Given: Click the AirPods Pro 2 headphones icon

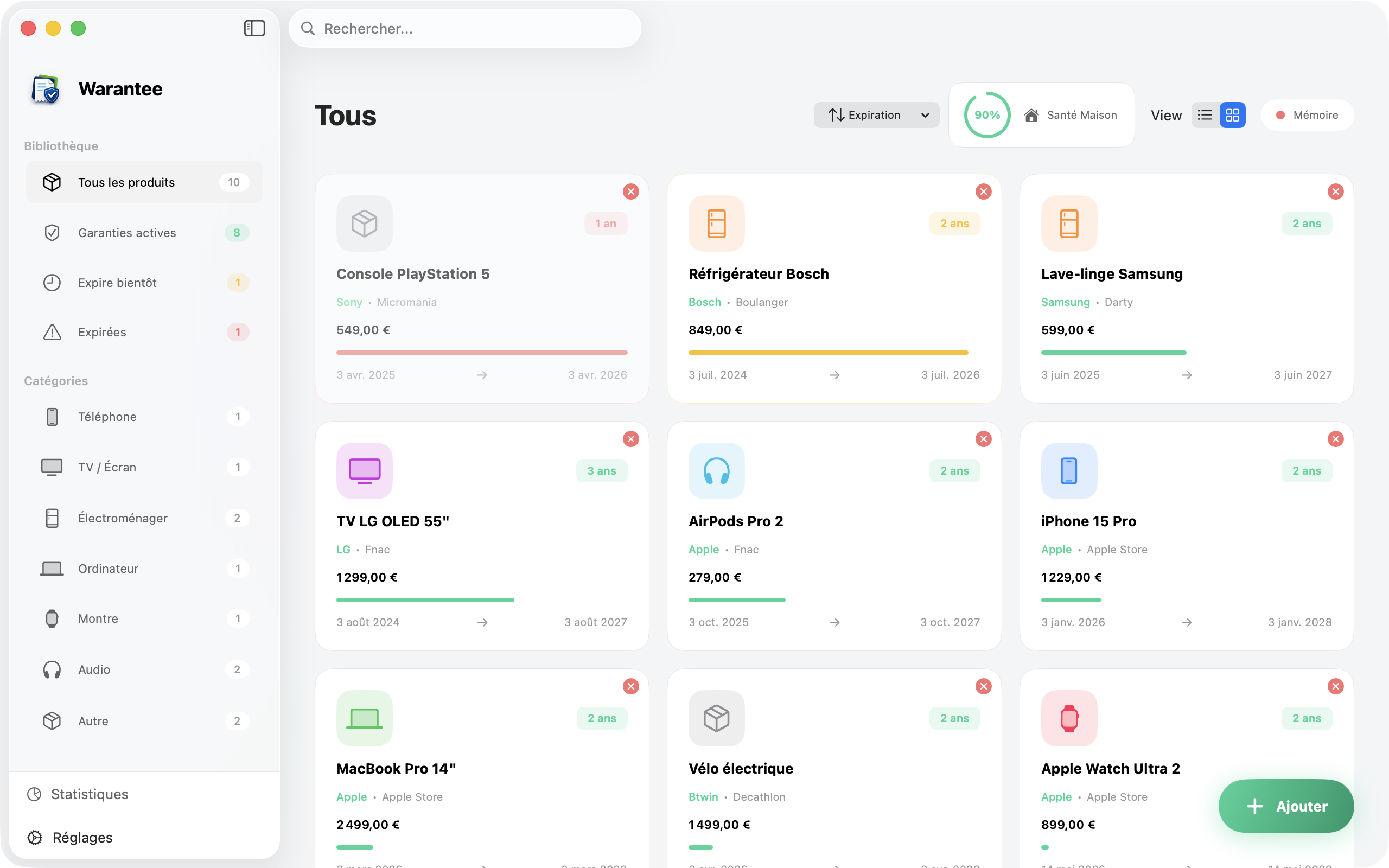Looking at the screenshot, I should pyautogui.click(x=716, y=471).
